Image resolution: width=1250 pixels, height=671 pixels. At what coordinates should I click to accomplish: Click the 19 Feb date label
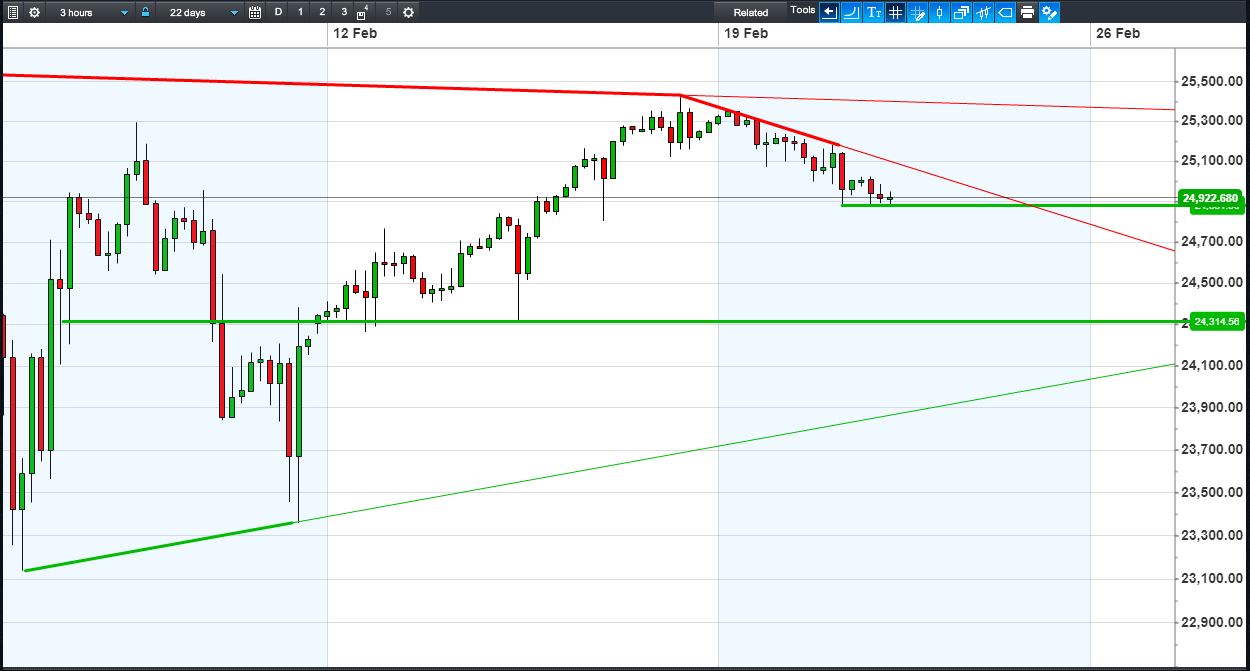[x=746, y=33]
